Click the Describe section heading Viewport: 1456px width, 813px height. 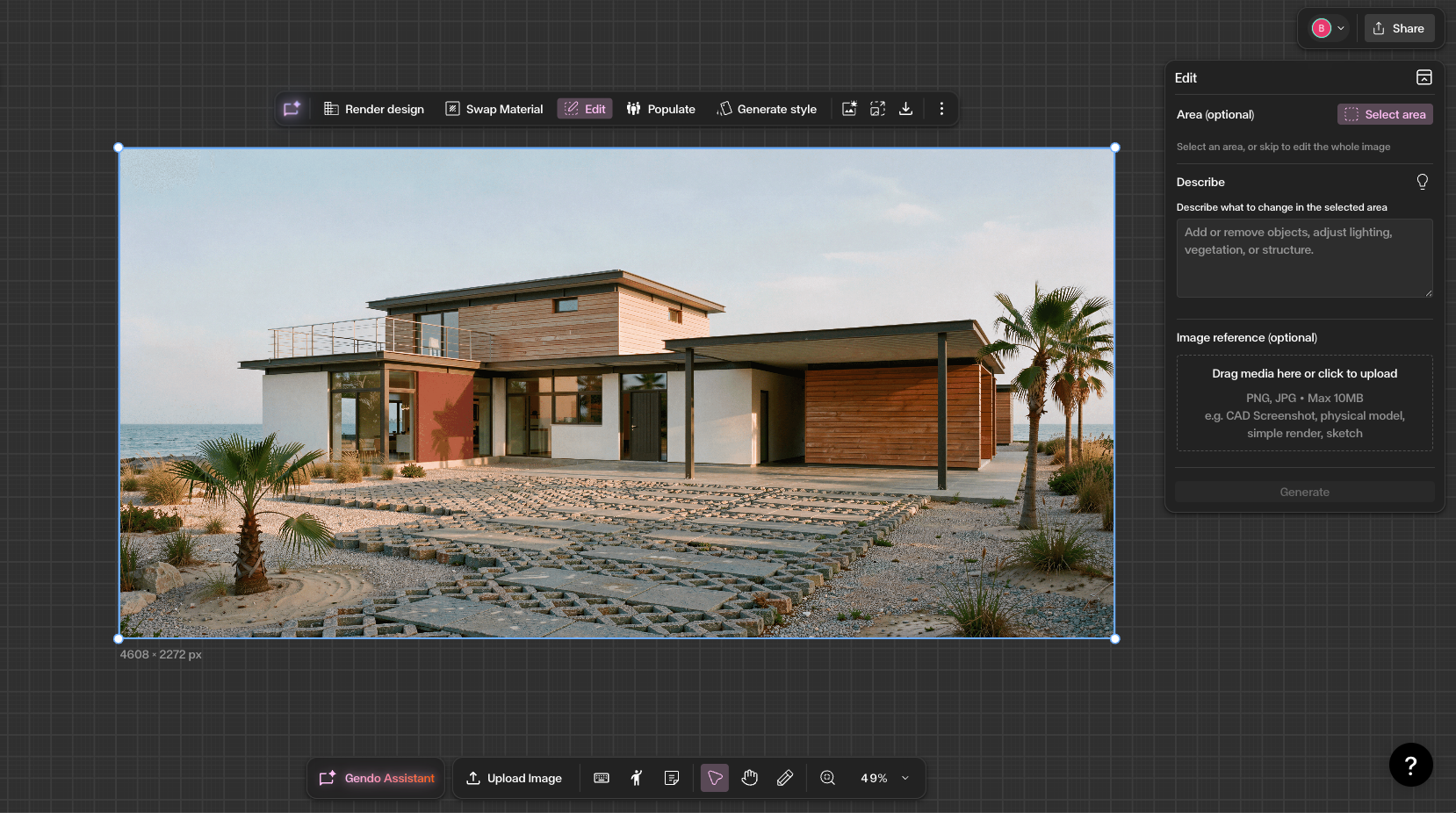click(x=1200, y=182)
